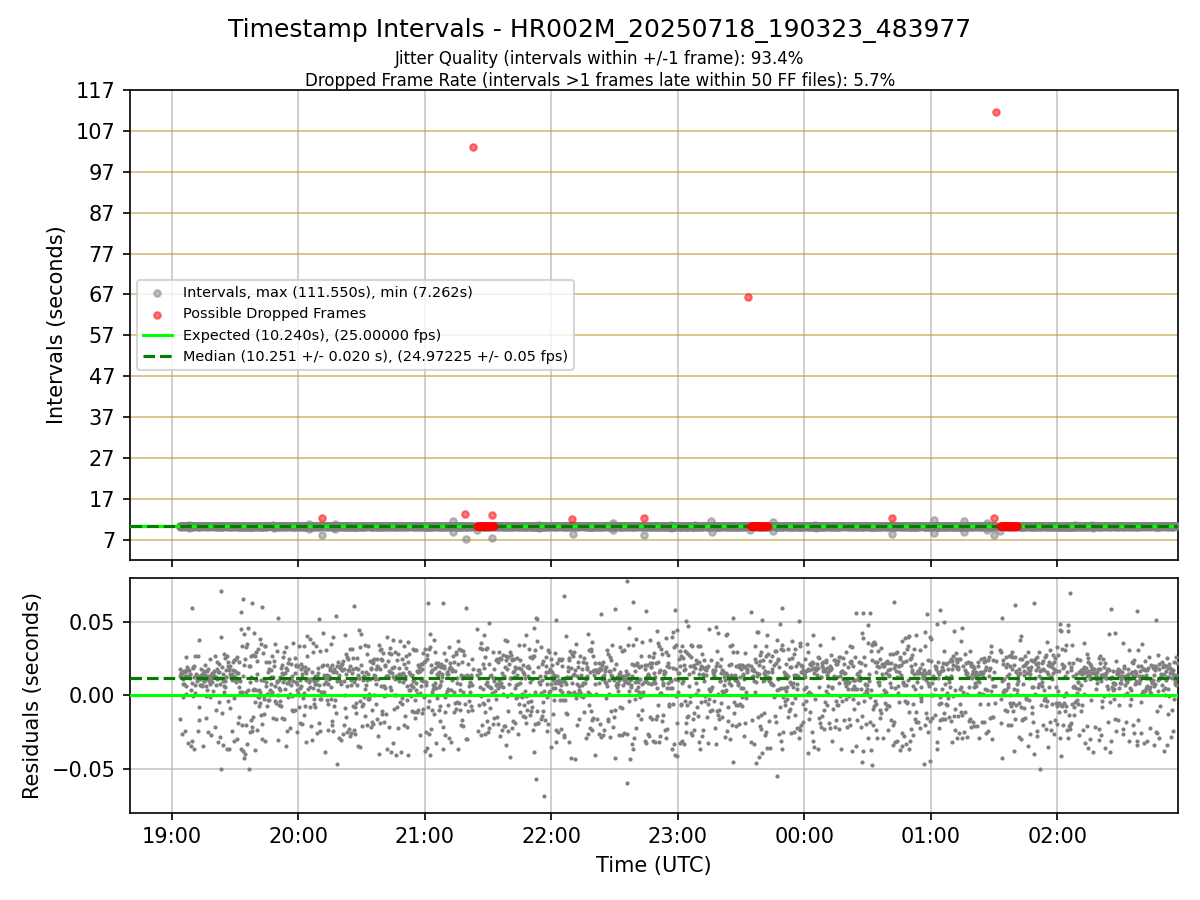Click the '22:00' x-axis tick label
1200x900 pixels.
pyautogui.click(x=551, y=835)
